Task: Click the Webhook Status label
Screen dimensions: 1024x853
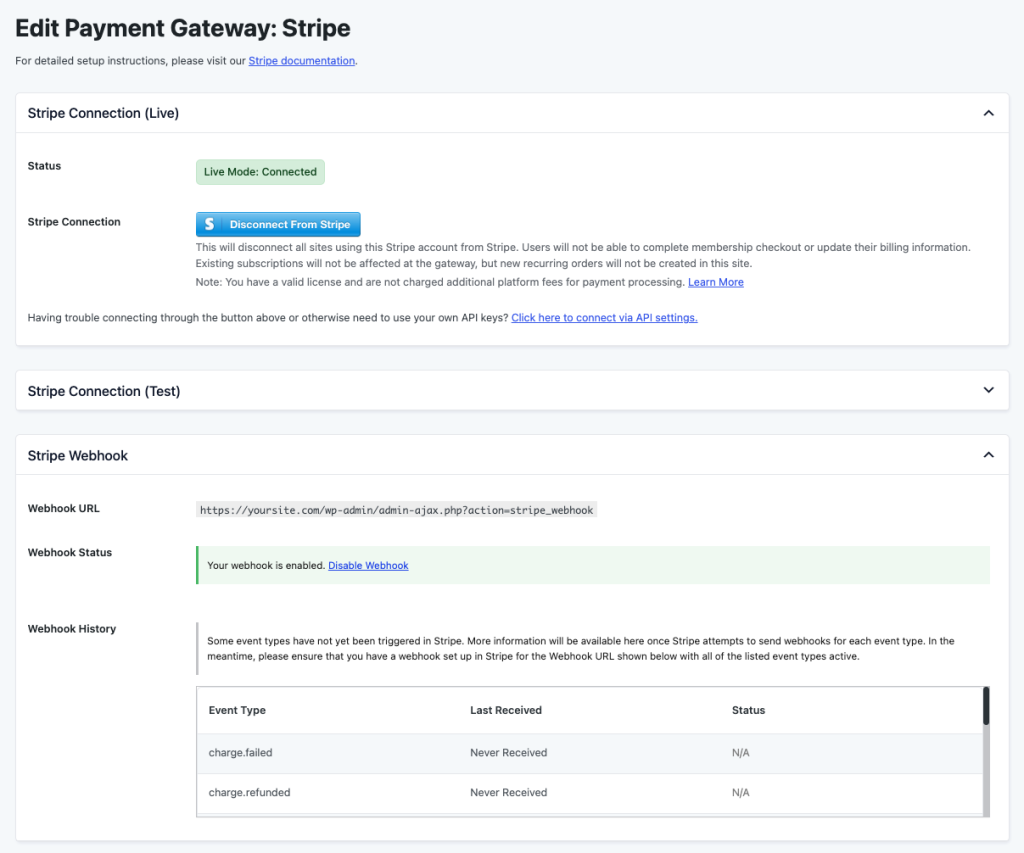Action: point(70,552)
